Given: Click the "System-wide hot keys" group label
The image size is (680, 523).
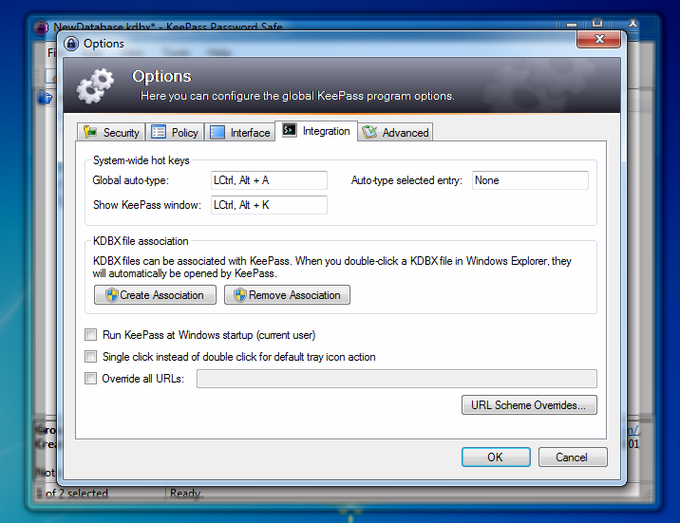Looking at the screenshot, I should [x=141, y=160].
